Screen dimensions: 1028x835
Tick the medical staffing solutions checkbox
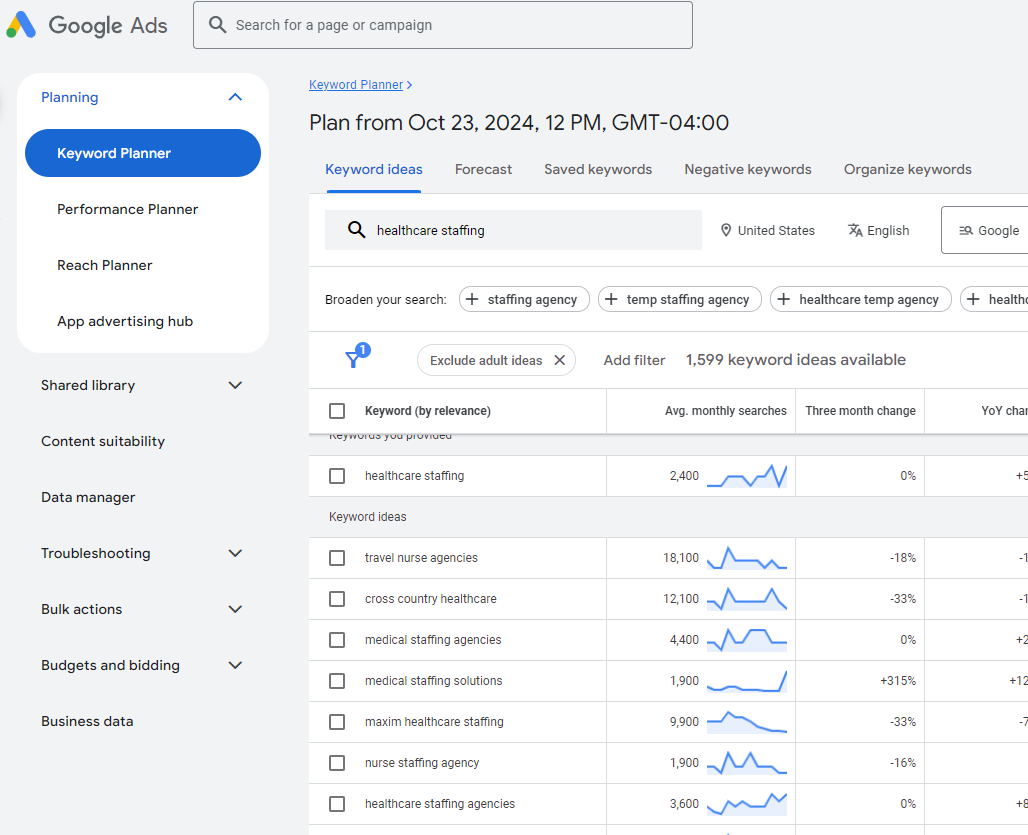click(x=337, y=681)
